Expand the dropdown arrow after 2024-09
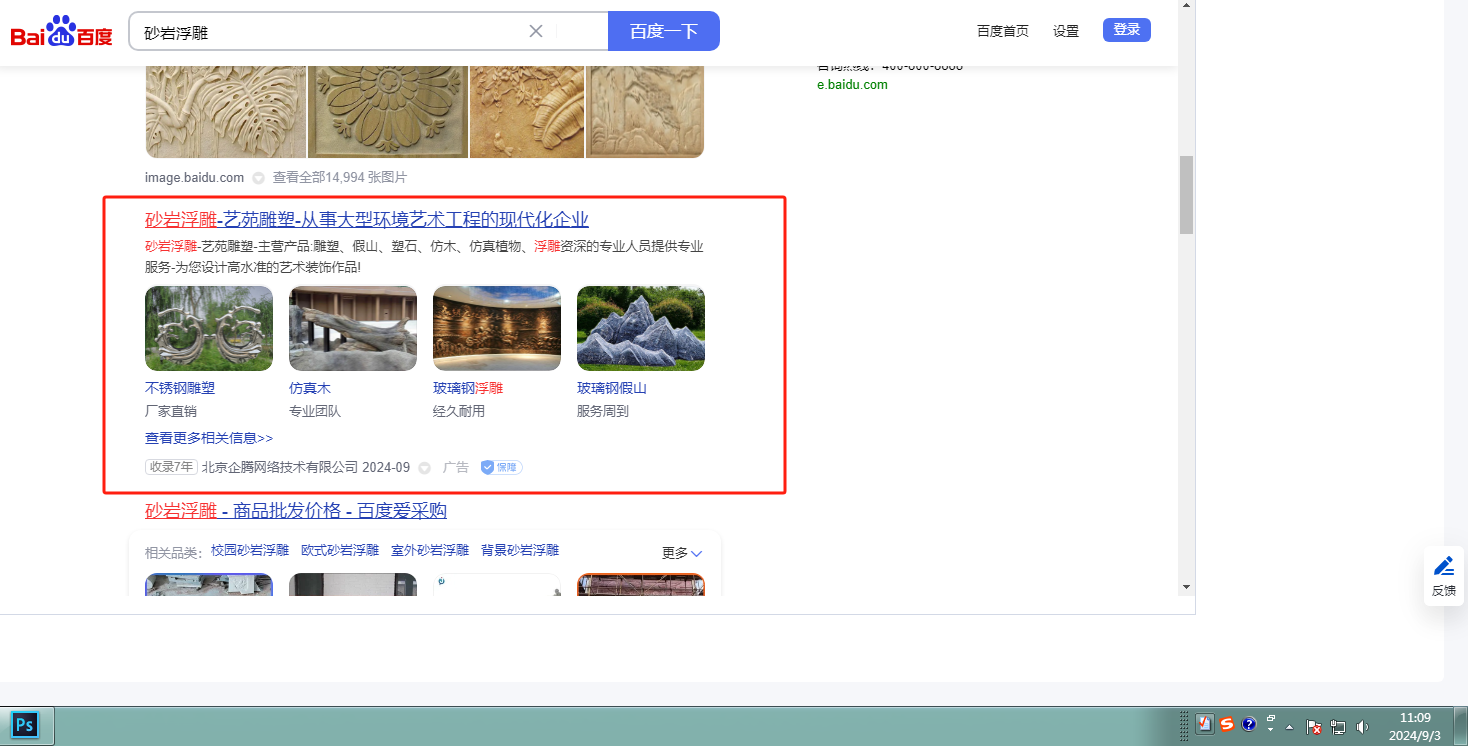 424,467
